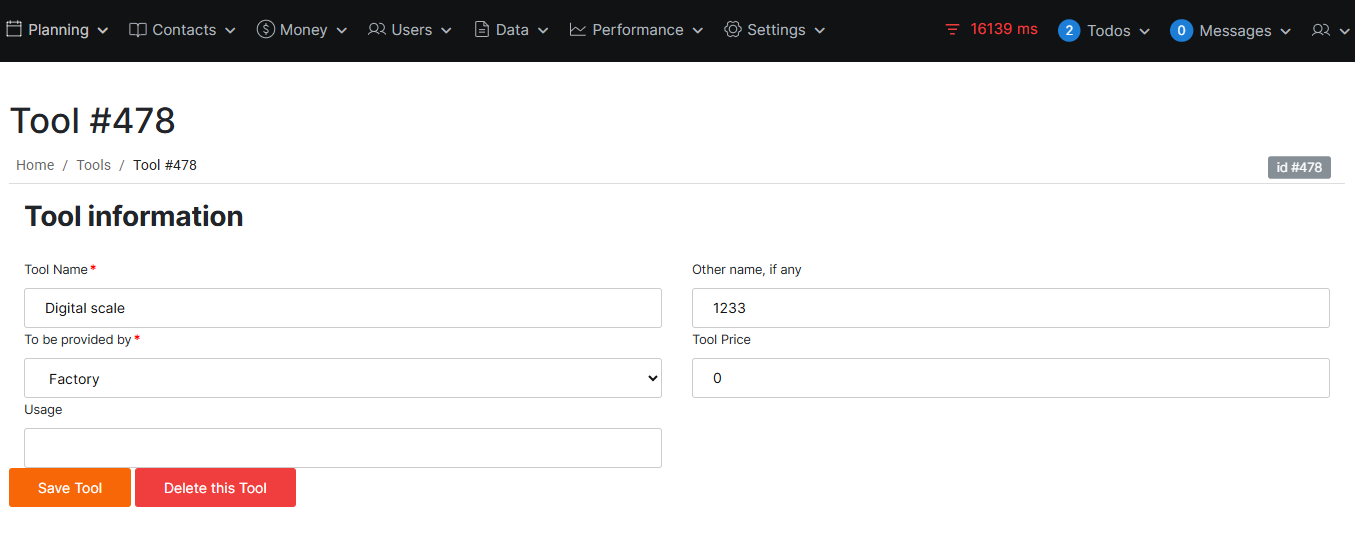Expand the Todos dropdown chevron
Viewport: 1355px width, 559px height.
pos(1145,32)
